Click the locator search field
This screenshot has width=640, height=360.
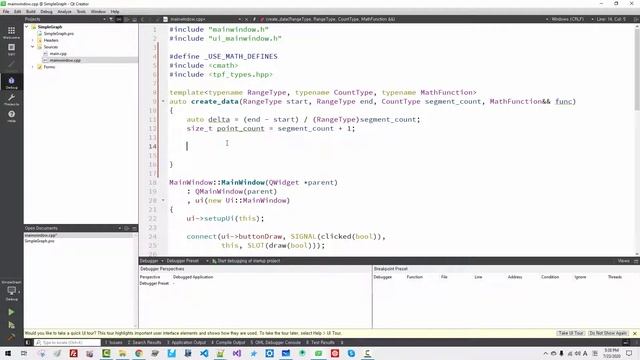[x=67, y=342]
